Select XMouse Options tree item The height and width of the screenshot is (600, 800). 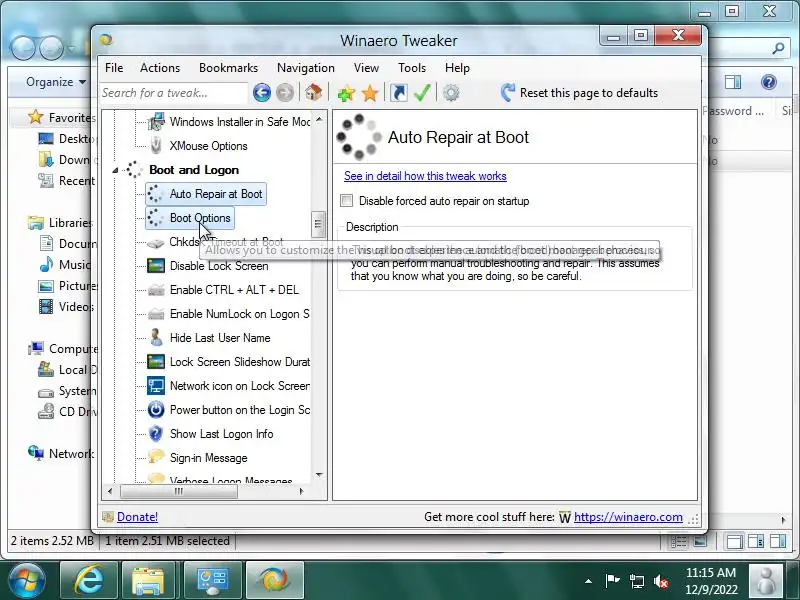(208, 146)
